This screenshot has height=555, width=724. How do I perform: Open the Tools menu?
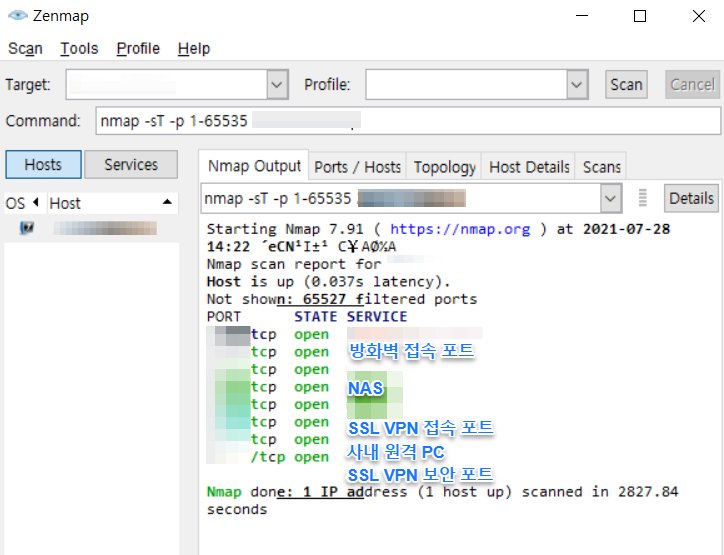(x=79, y=48)
